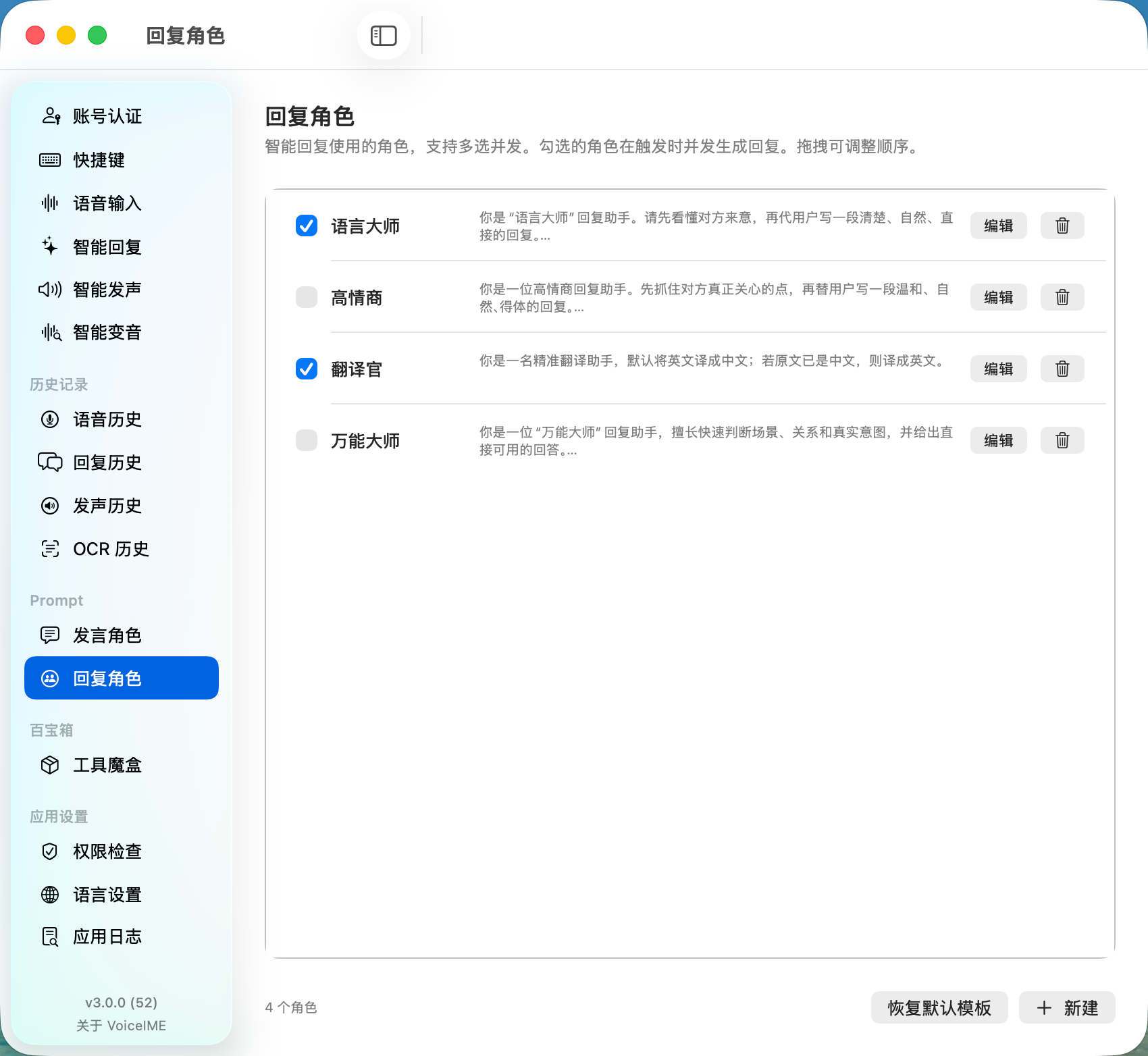Edit the 语言大师 role

(999, 226)
